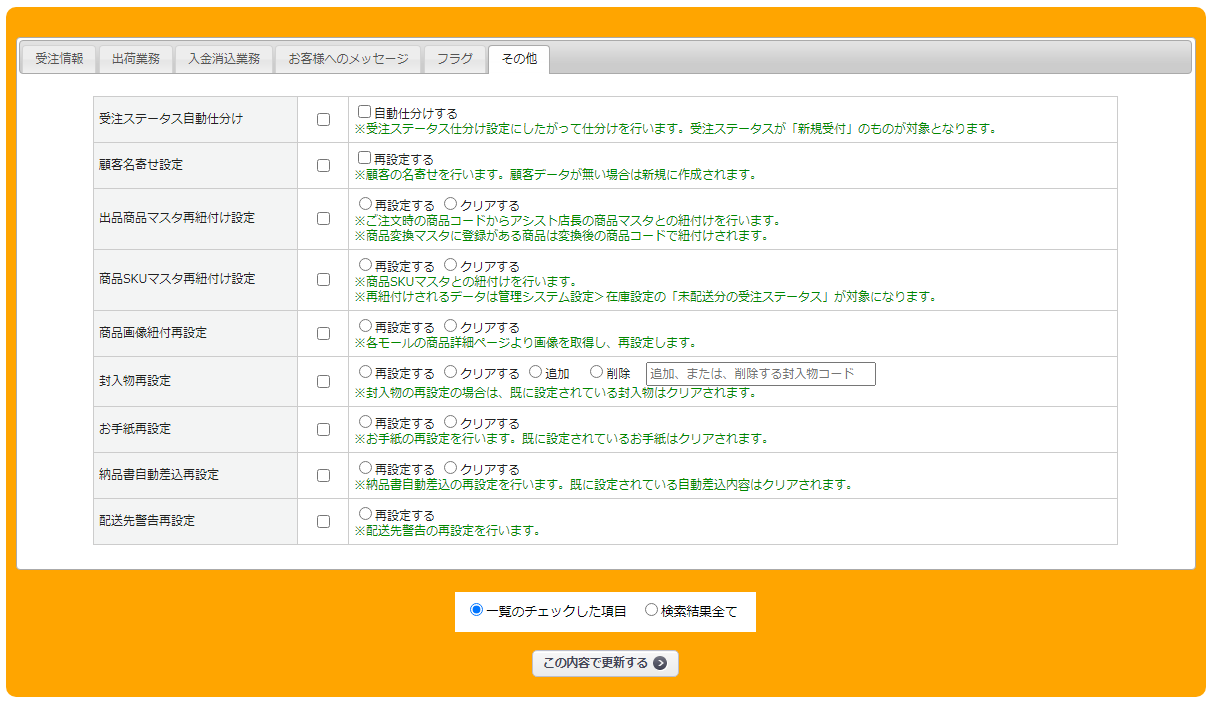Select 再設定する for お手紙再設定

tap(365, 422)
